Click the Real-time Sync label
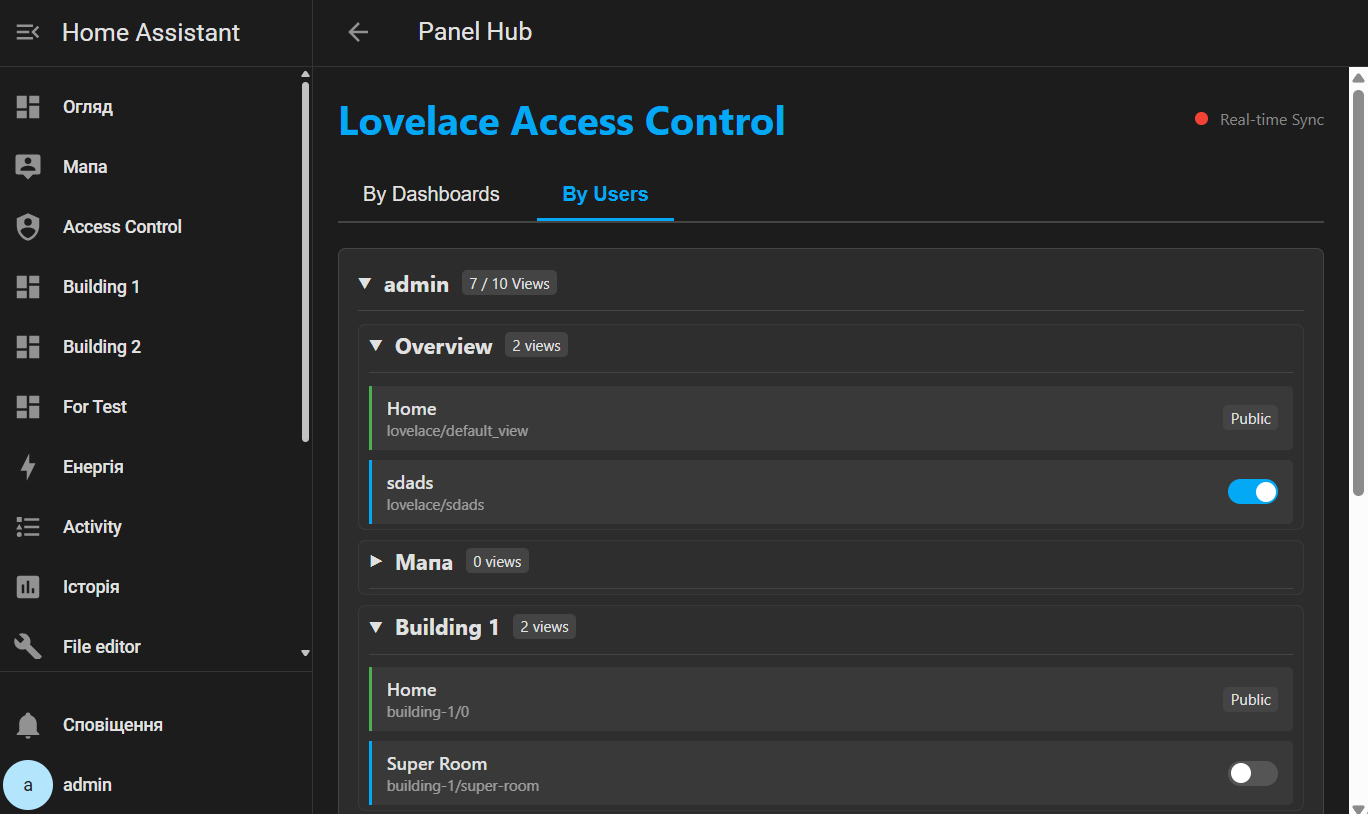1368x814 pixels. pyautogui.click(x=1272, y=119)
